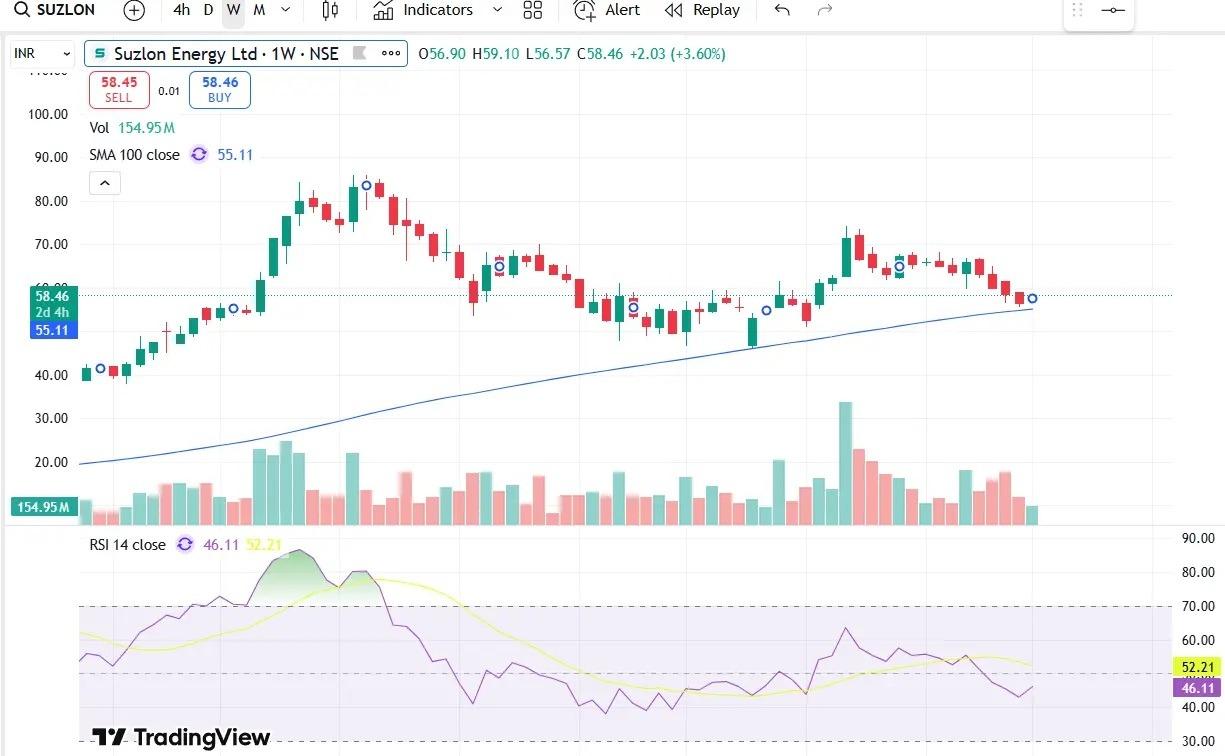
Task: Click the L56.57 low value
Action: [x=547, y=54]
